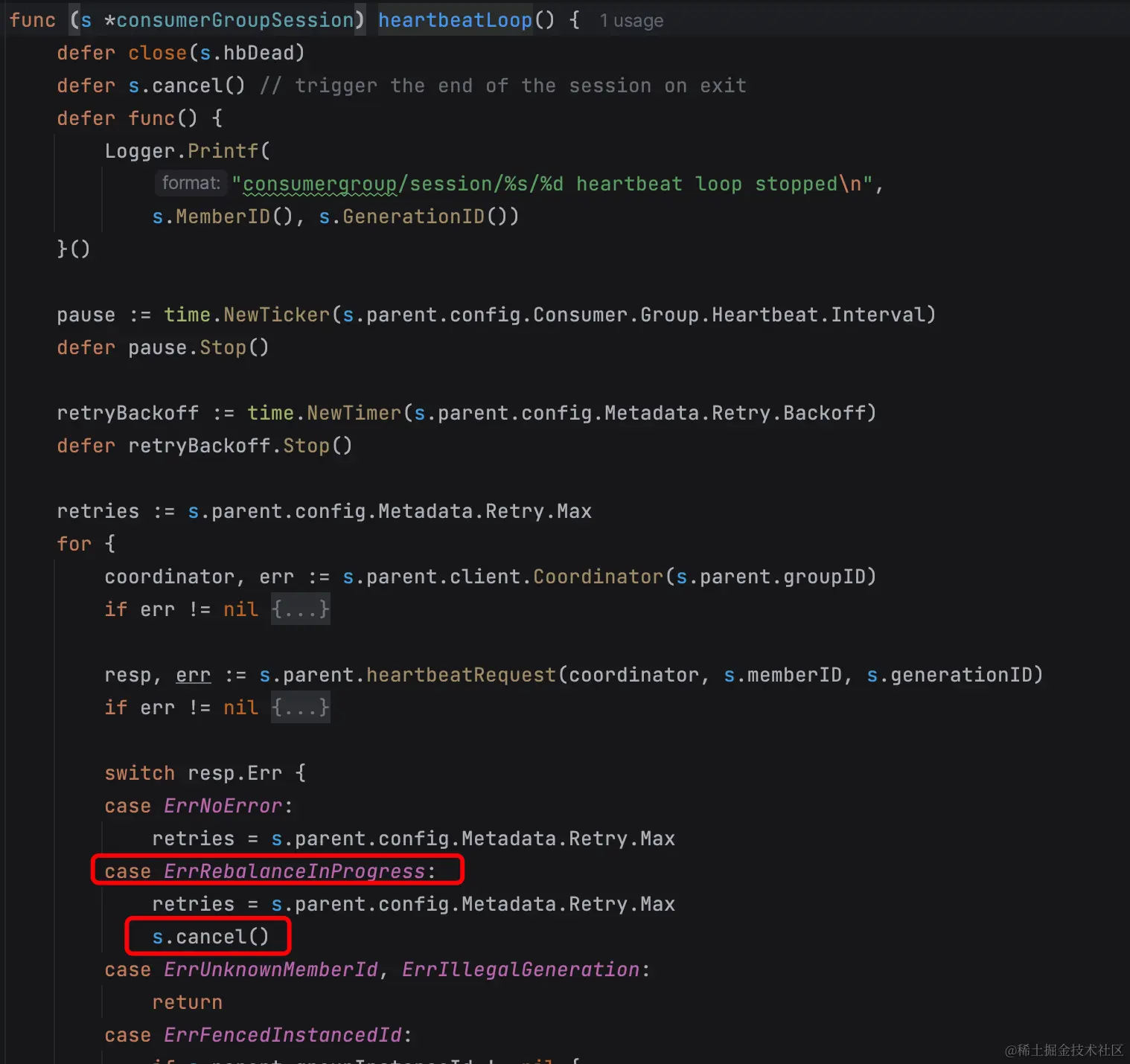
Task: Click retryBackoff.Stop() deferred call
Action: (x=240, y=446)
